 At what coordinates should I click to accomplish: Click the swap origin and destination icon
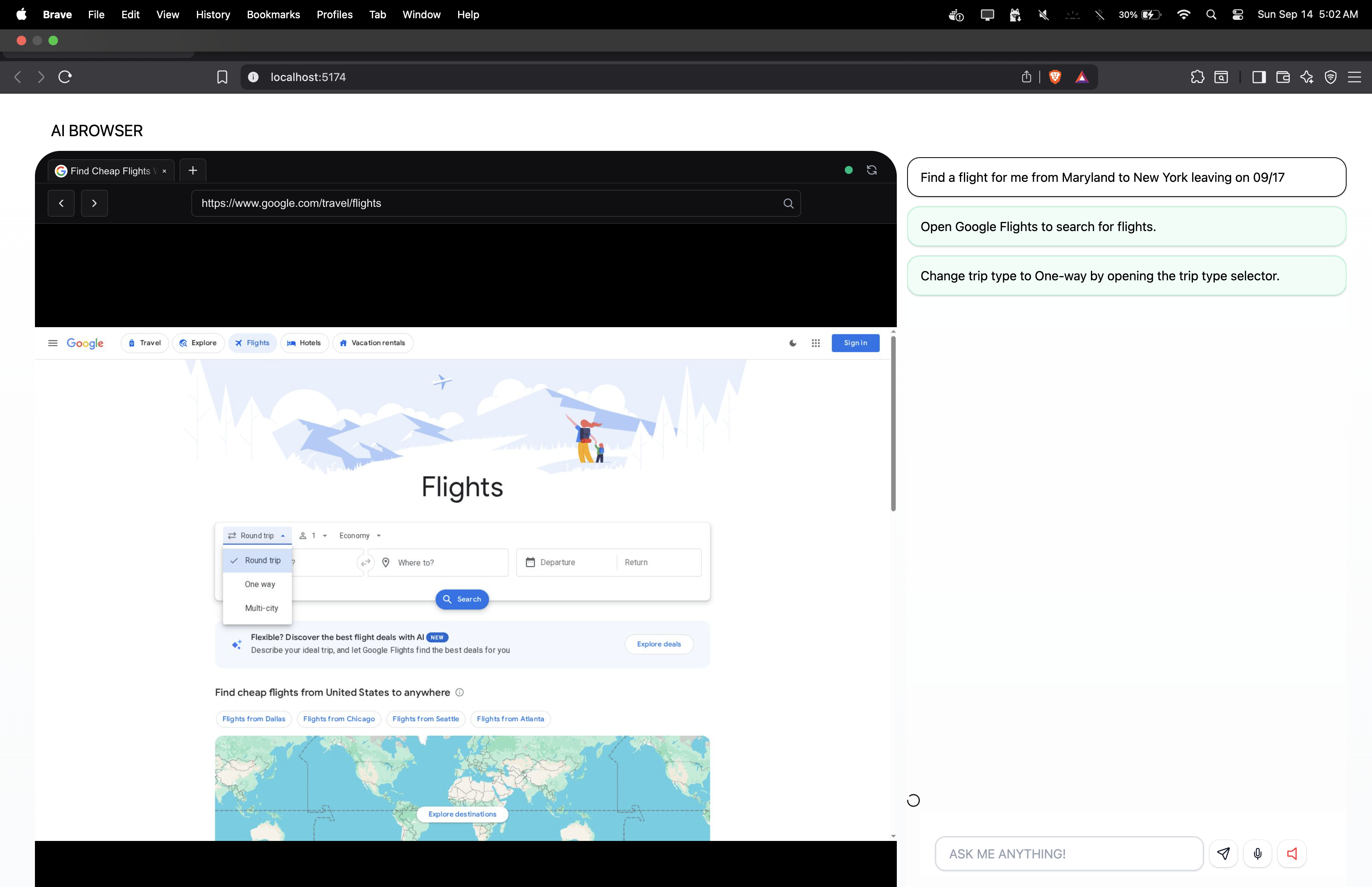[366, 563]
